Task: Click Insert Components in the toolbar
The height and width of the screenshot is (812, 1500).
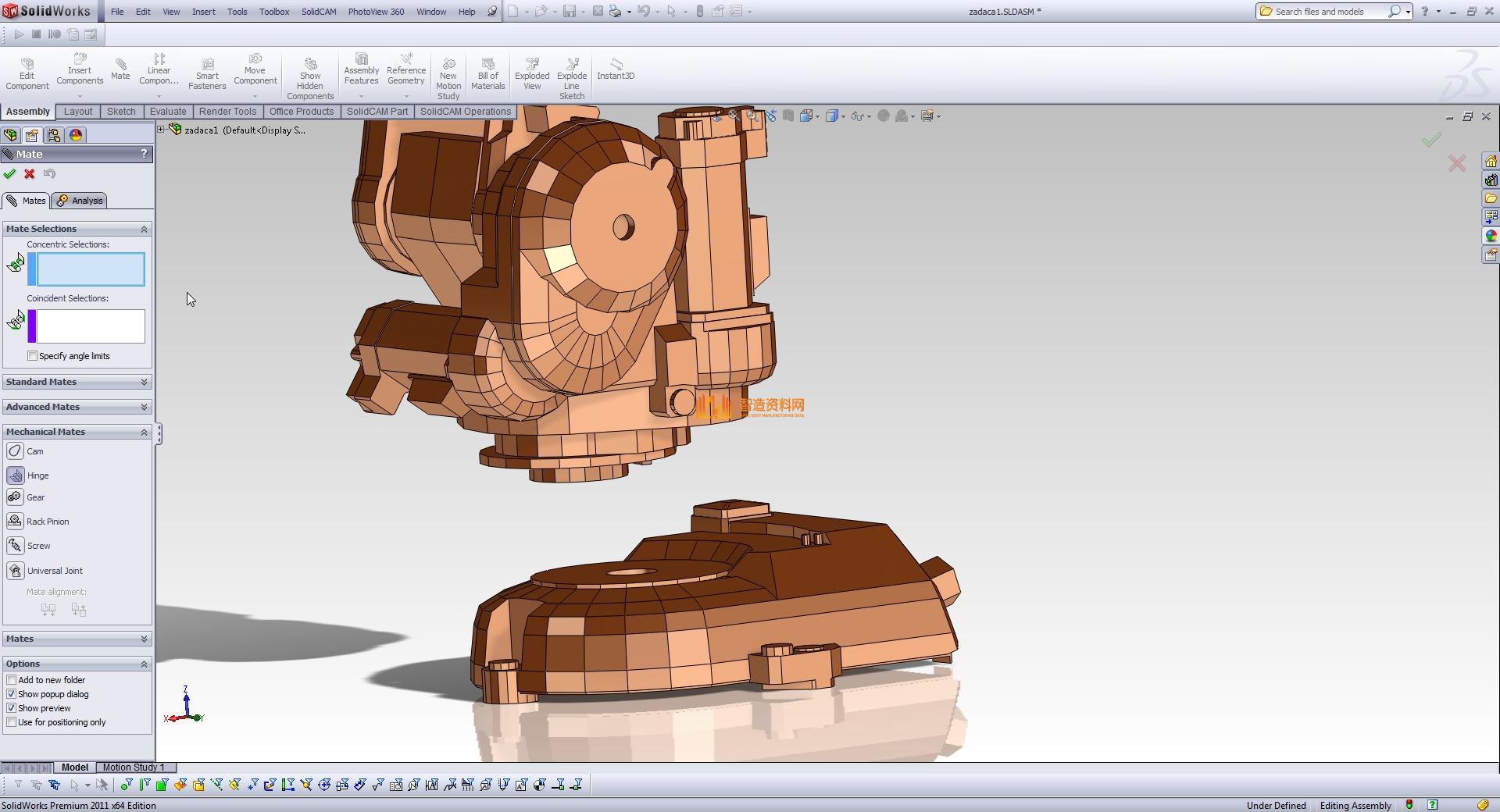Action: pyautogui.click(x=80, y=70)
